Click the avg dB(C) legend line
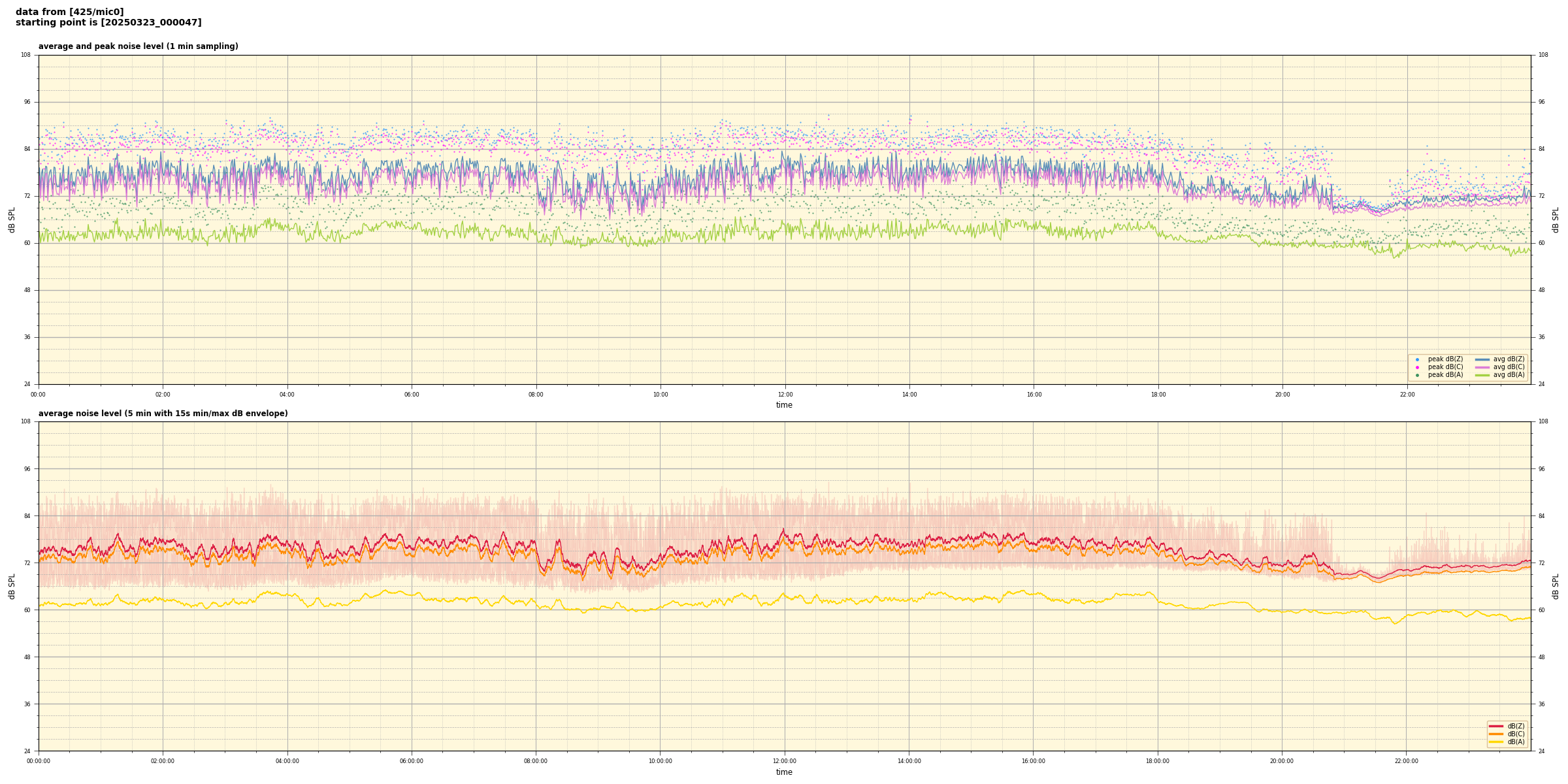 (1482, 367)
